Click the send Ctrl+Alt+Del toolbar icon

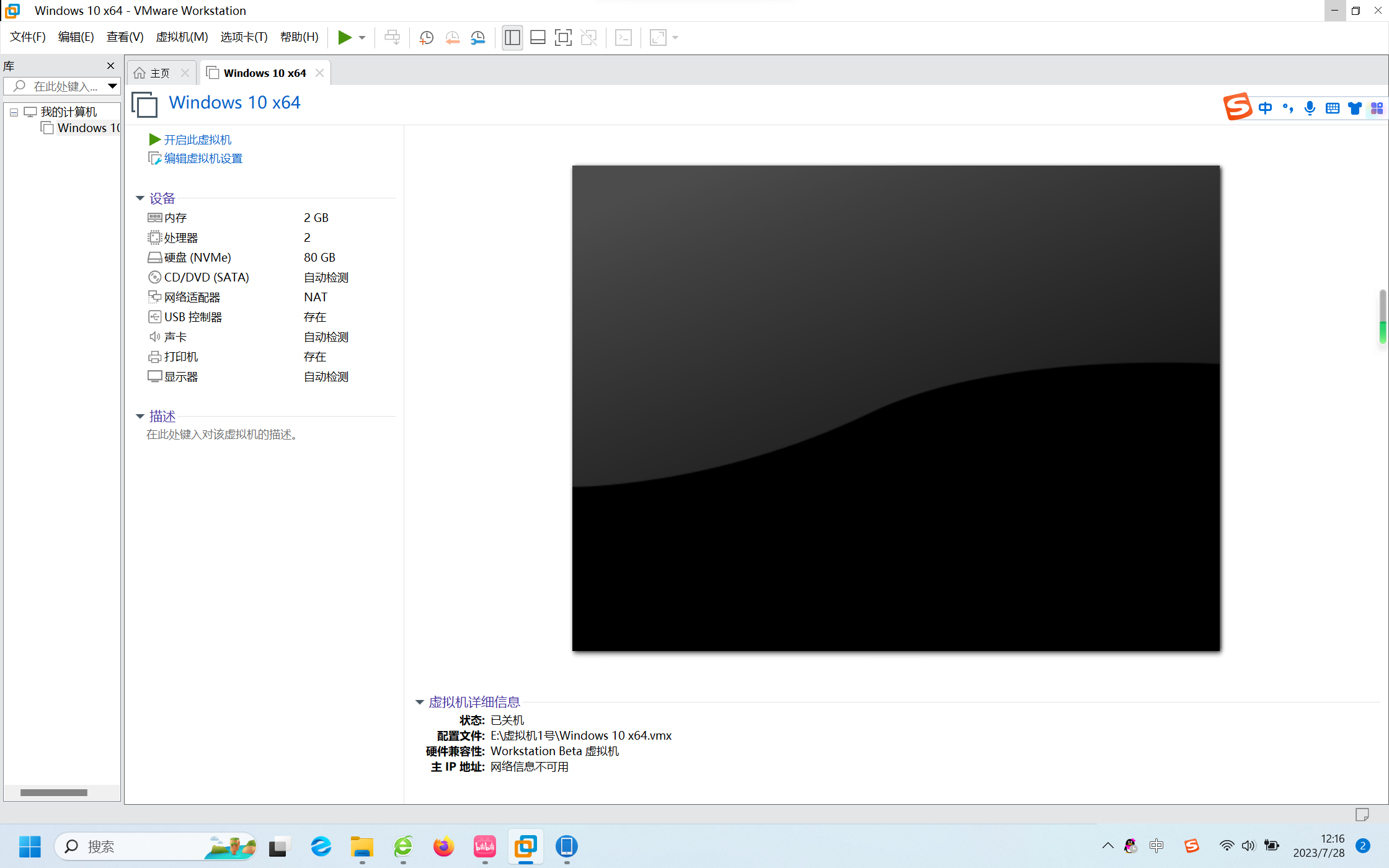392,38
